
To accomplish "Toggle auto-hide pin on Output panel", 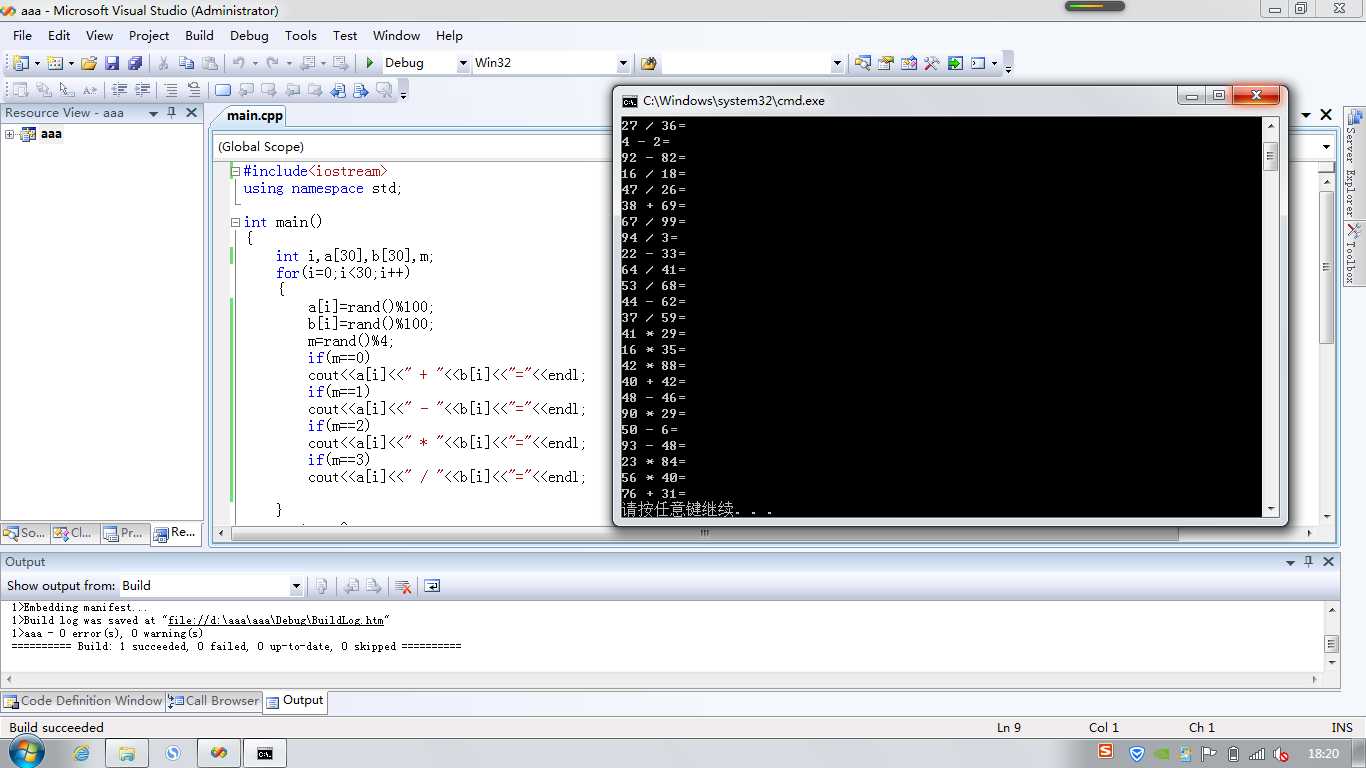I will (1309, 562).
